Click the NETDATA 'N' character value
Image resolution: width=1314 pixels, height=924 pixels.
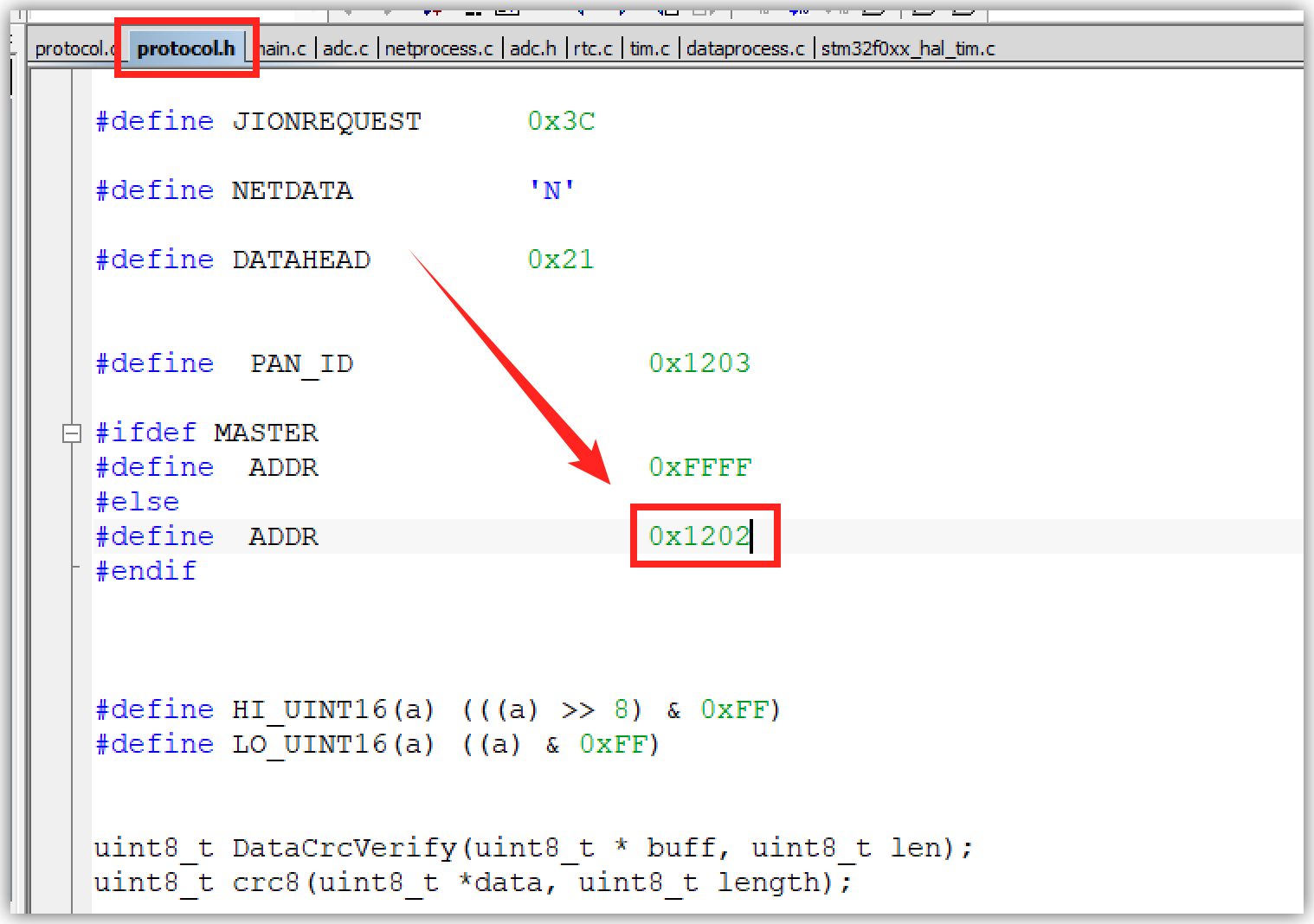click(x=551, y=190)
